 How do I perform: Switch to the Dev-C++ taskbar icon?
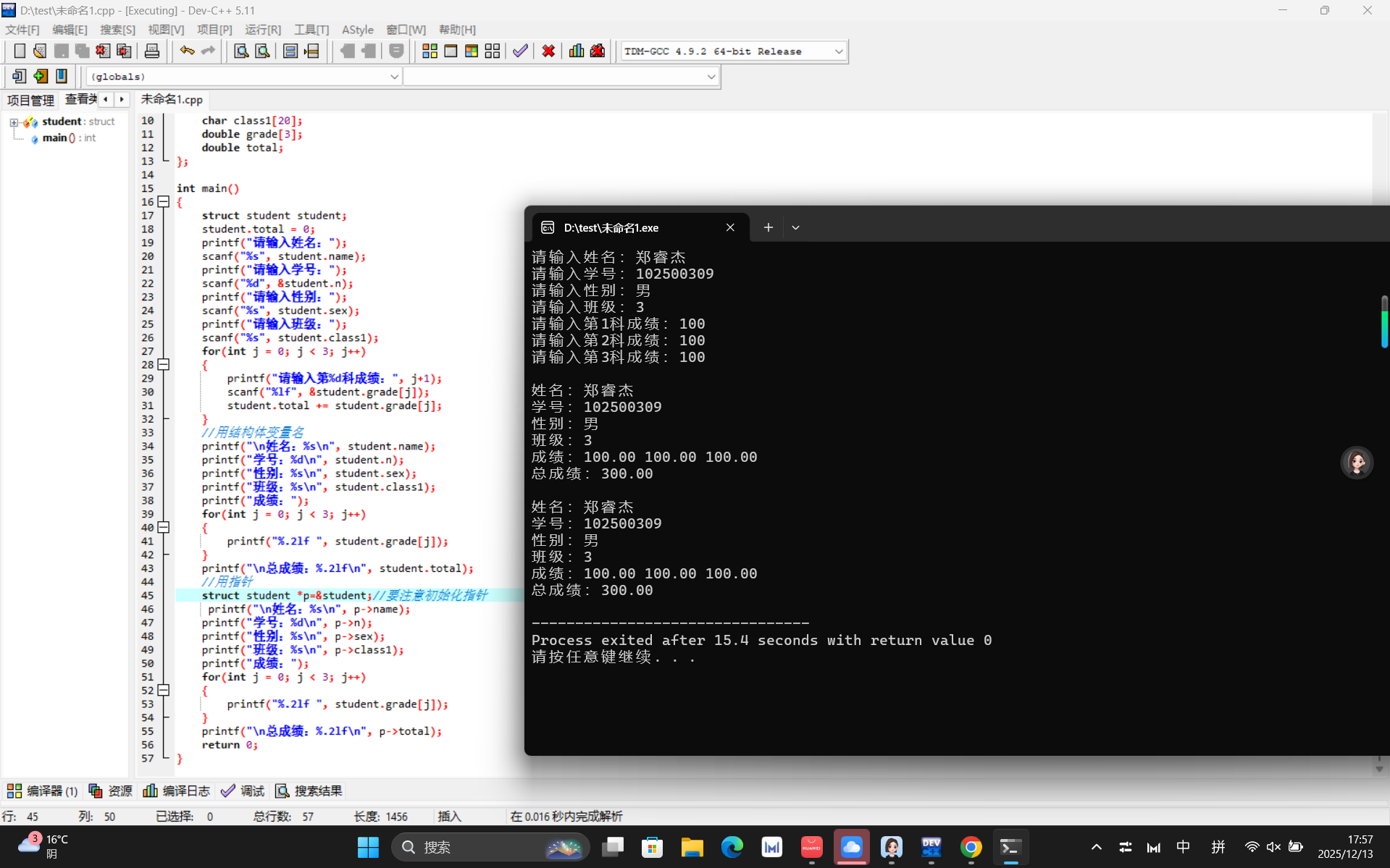[x=931, y=847]
